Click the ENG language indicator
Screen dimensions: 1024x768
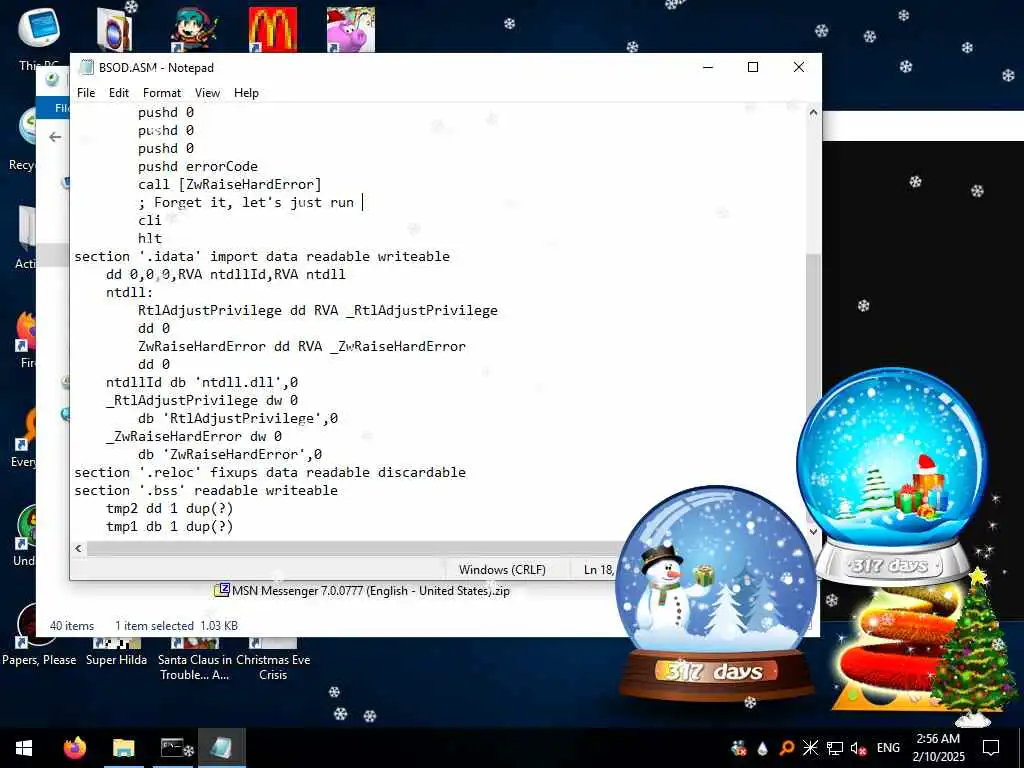coord(888,748)
